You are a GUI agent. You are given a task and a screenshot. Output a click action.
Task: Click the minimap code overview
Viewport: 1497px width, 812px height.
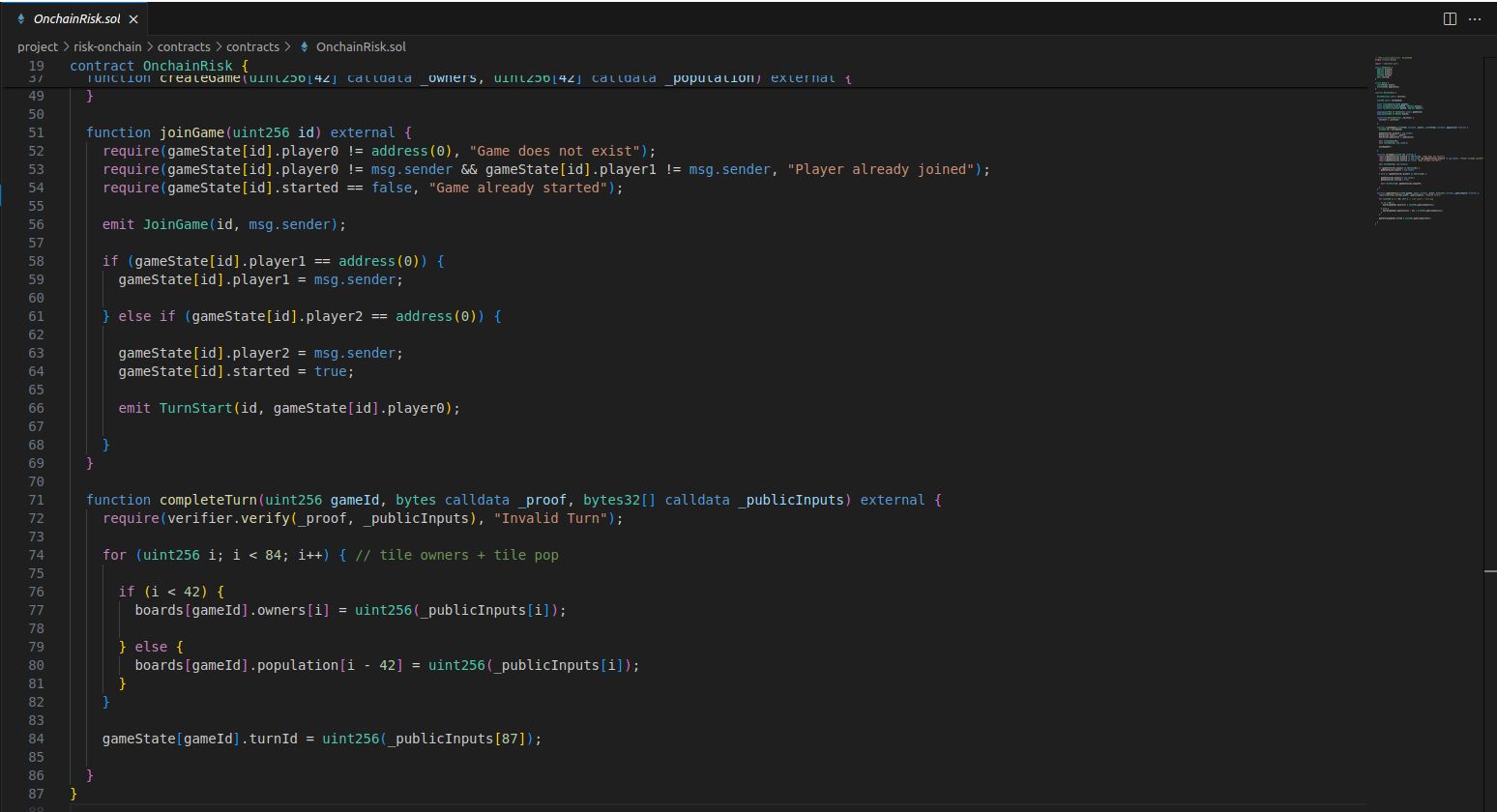point(1426,140)
